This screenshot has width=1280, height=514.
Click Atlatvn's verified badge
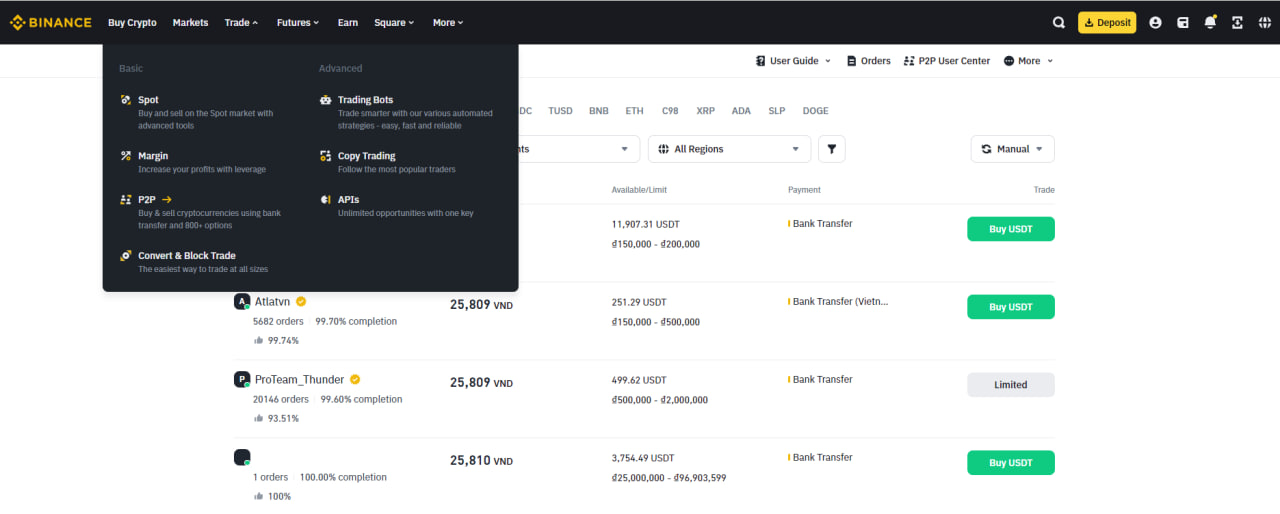click(x=301, y=301)
